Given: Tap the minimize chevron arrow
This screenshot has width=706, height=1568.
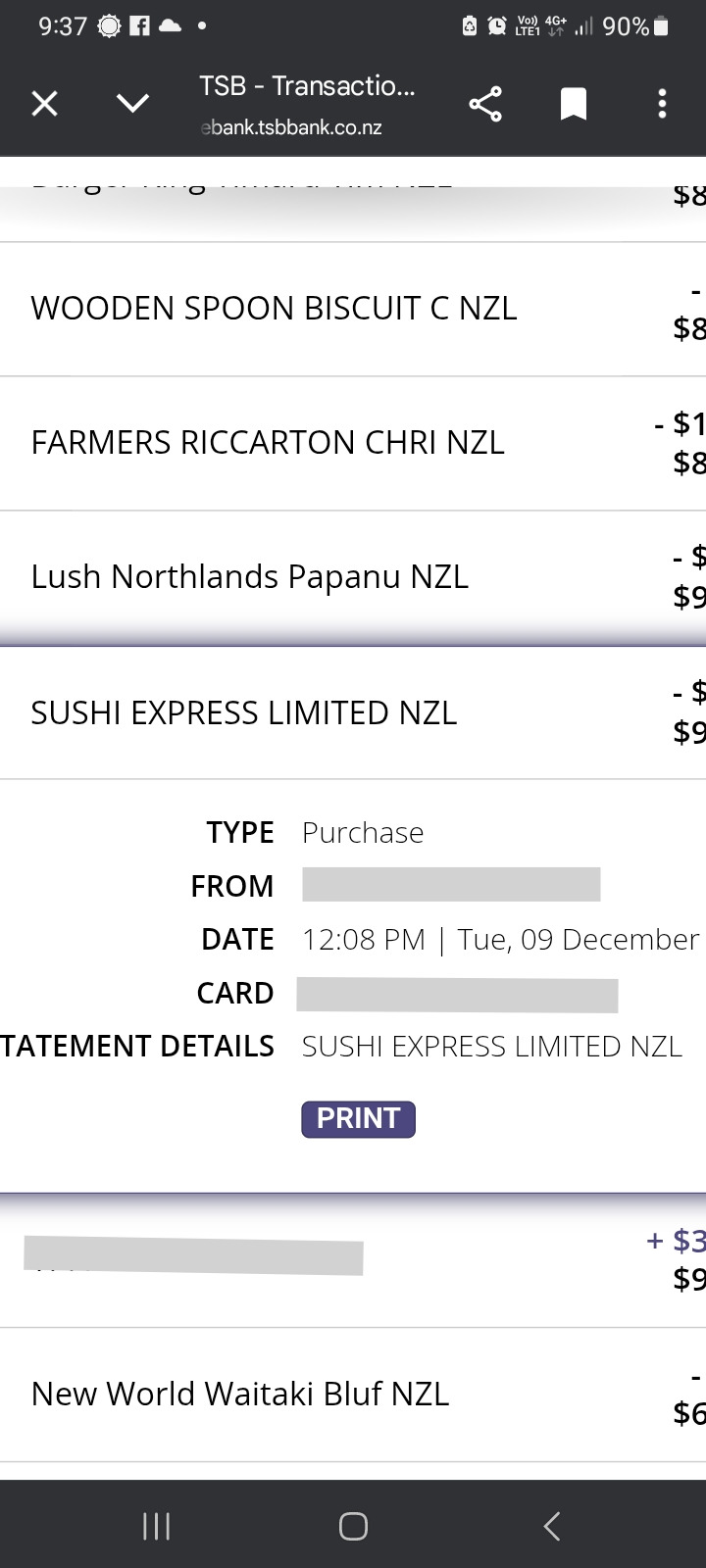Looking at the screenshot, I should [x=132, y=104].
